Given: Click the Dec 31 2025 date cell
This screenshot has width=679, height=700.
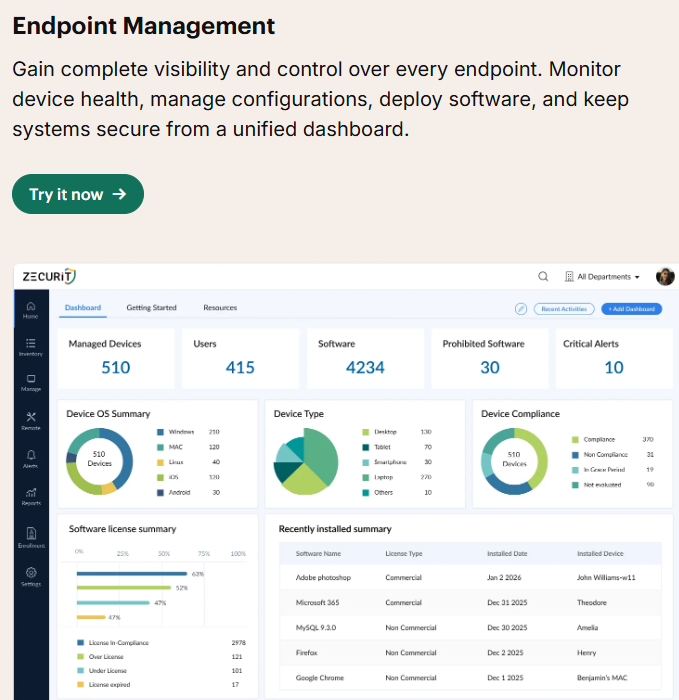Looking at the screenshot, I should click(507, 603).
